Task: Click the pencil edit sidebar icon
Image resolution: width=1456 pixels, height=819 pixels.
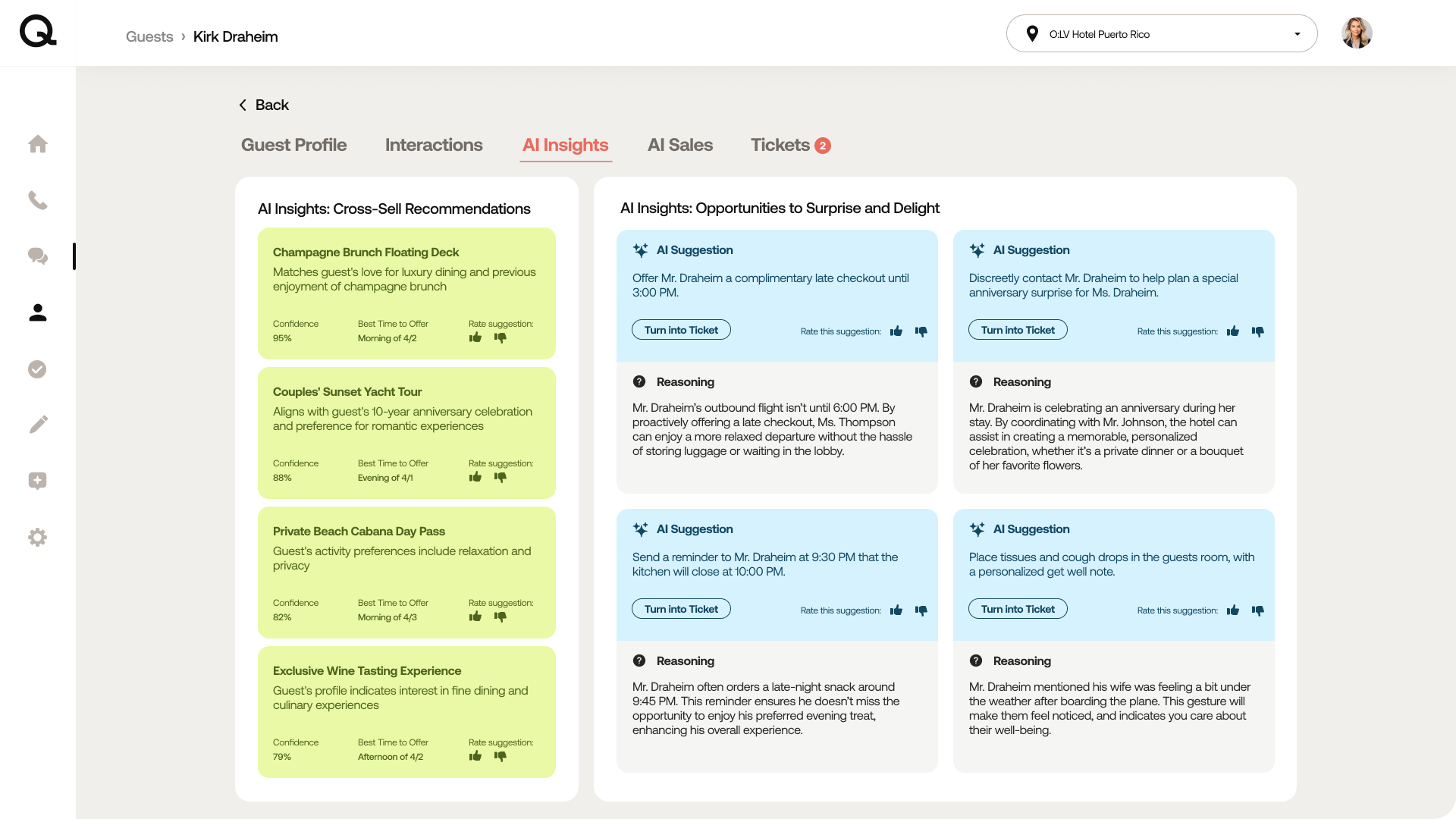Action: pyautogui.click(x=38, y=425)
